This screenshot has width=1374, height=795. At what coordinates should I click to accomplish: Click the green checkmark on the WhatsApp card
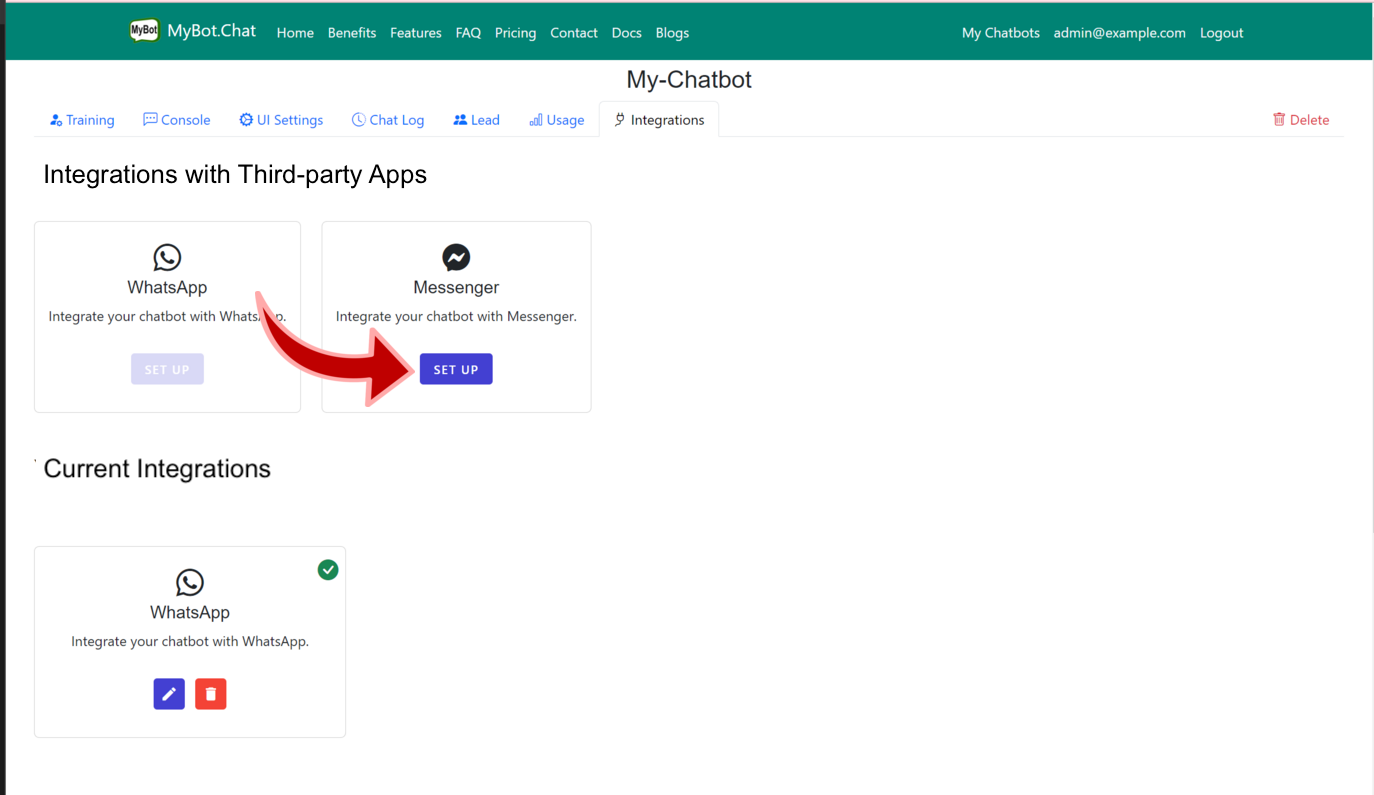point(328,568)
